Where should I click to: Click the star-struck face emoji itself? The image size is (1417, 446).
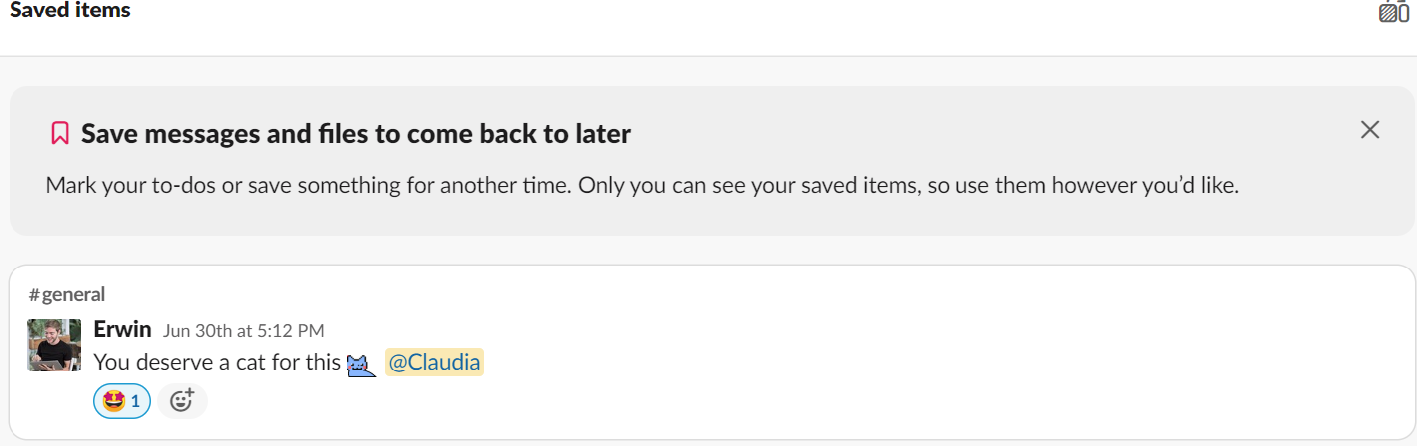[x=114, y=401]
